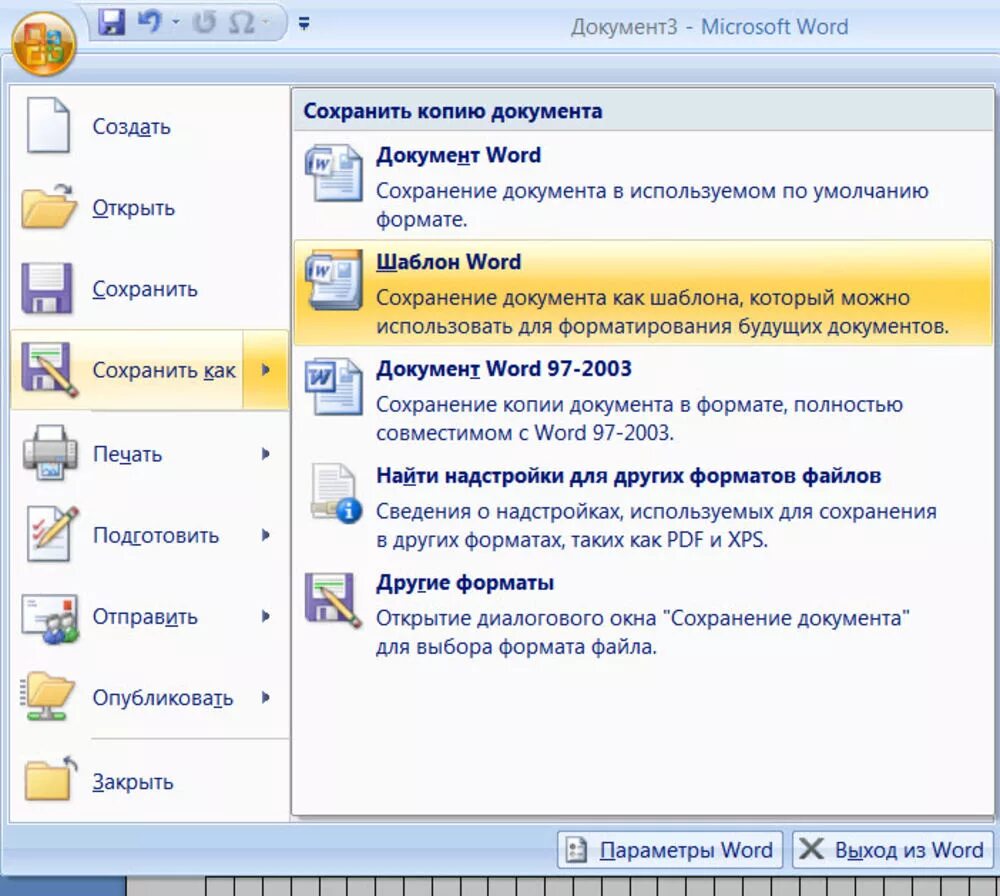Viewport: 1000px width, 896px height.
Task: Click the printer icon for Печать
Action: click(50, 452)
